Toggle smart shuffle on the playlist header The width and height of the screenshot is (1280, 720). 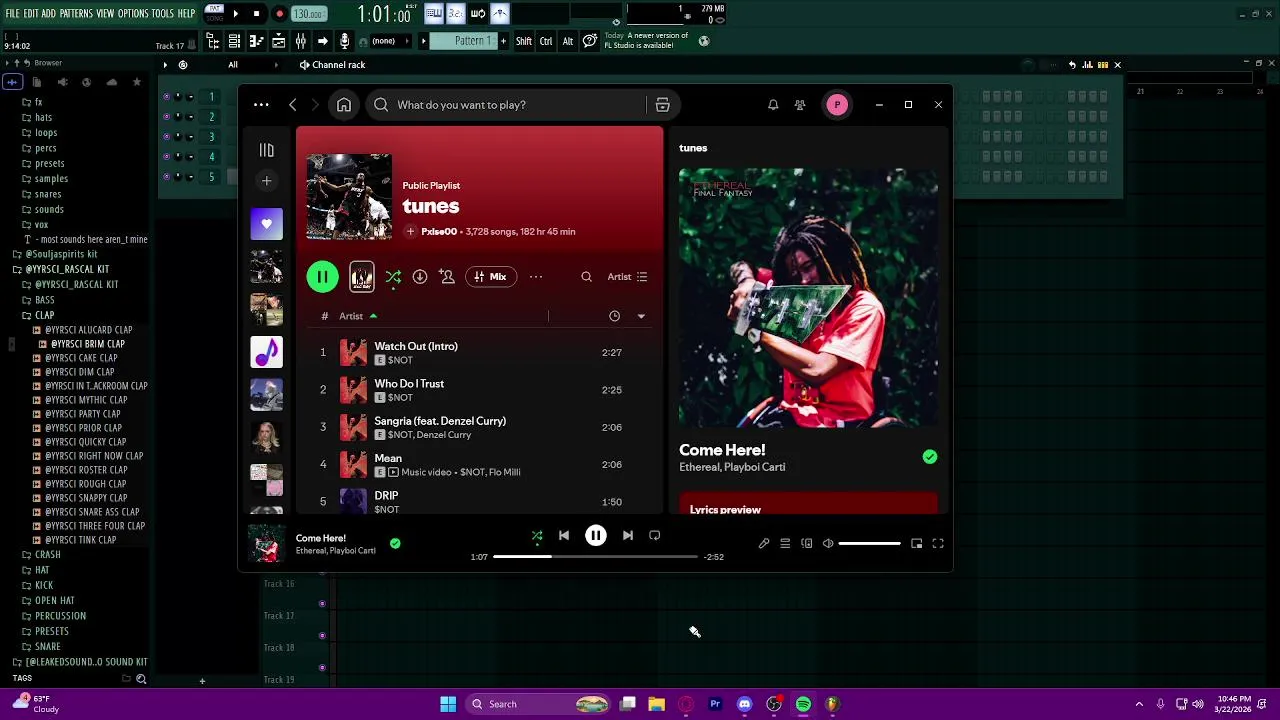tap(393, 277)
